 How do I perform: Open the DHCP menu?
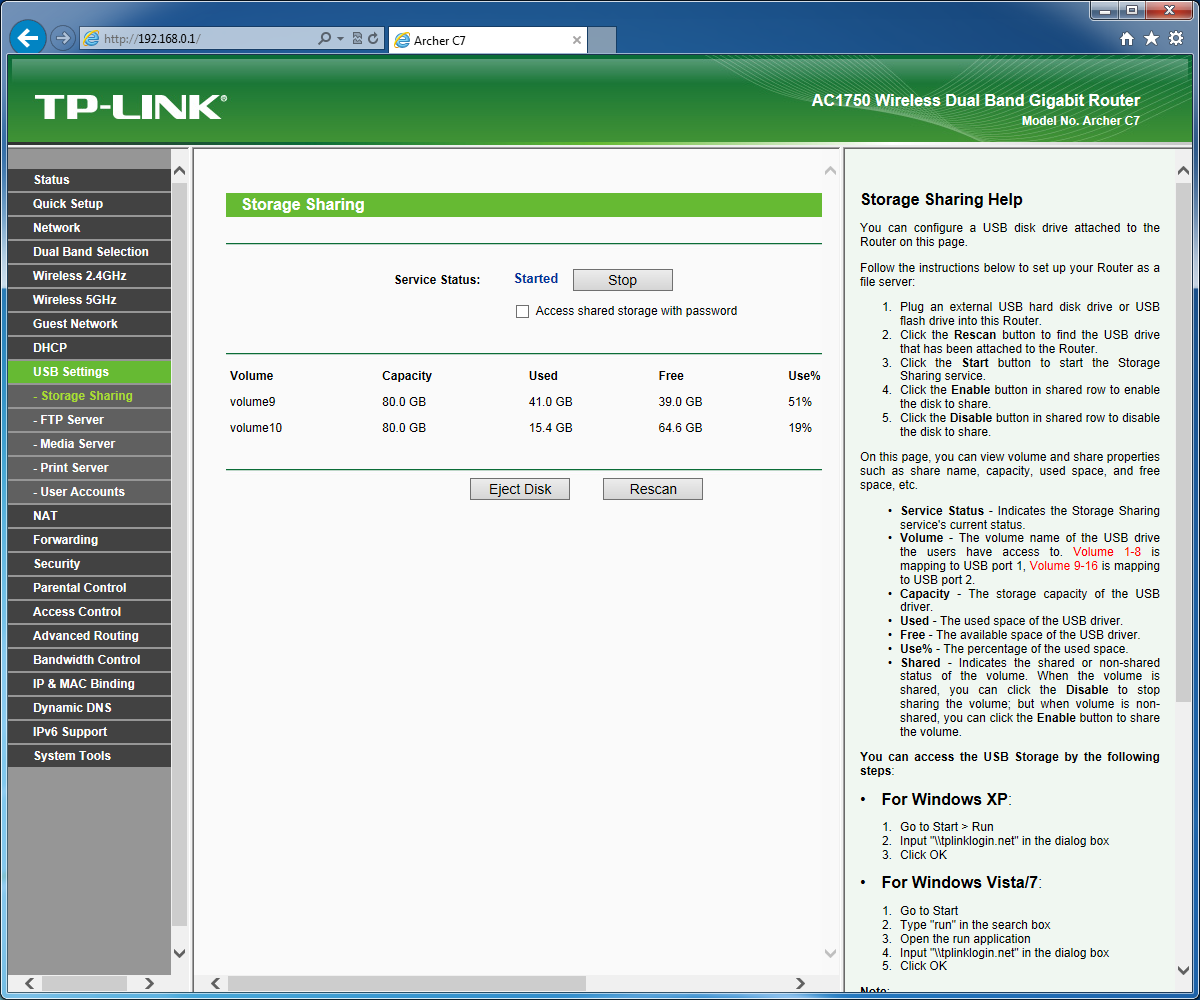coord(89,348)
